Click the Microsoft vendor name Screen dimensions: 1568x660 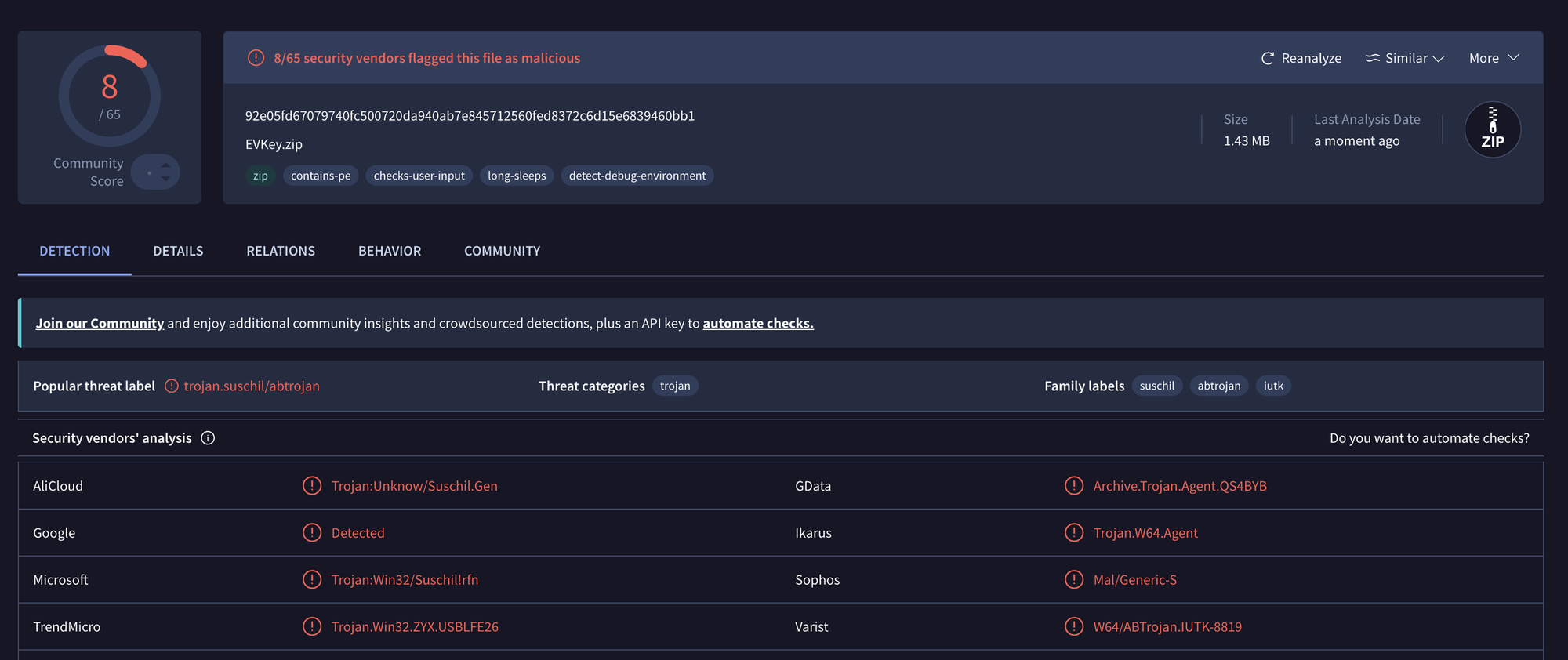[x=60, y=580]
